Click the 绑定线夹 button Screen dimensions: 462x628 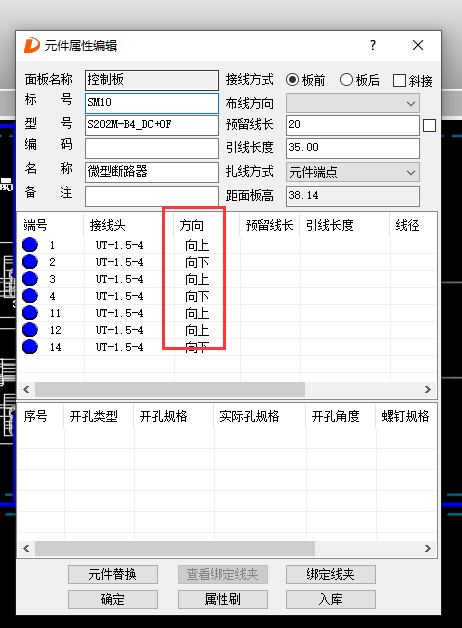[331, 574]
